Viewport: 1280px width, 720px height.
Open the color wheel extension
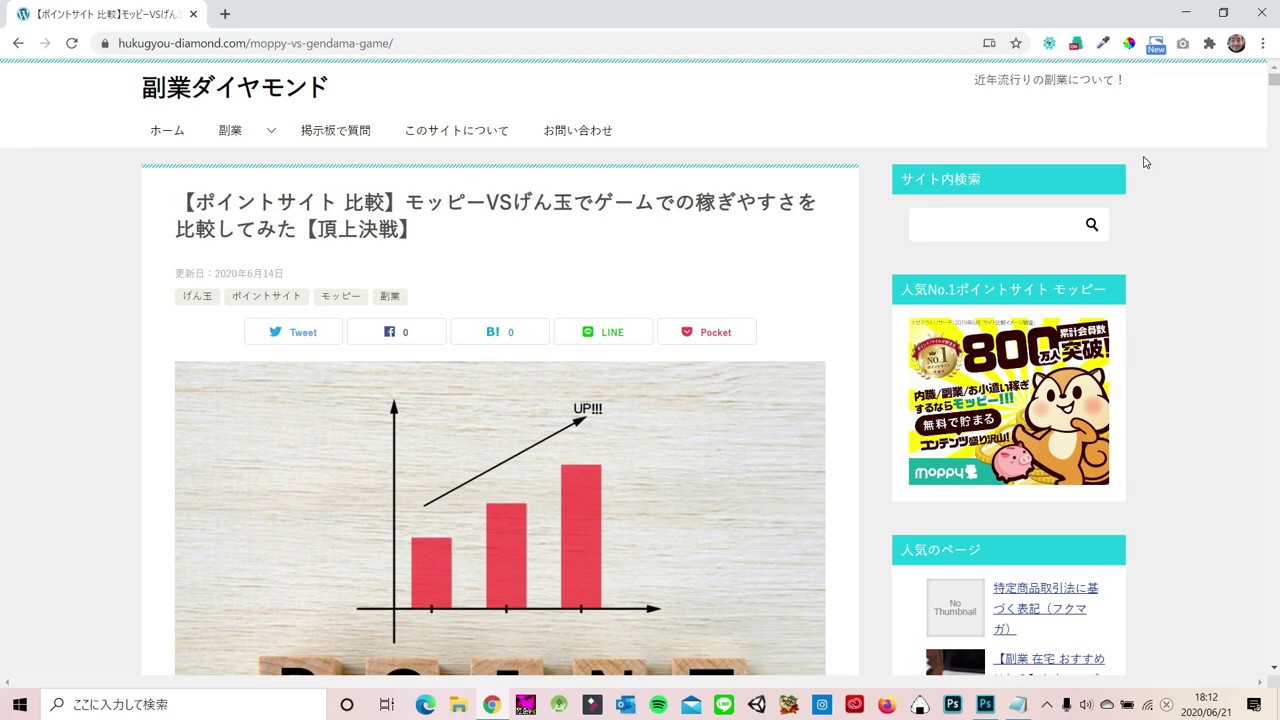pyautogui.click(x=1129, y=43)
